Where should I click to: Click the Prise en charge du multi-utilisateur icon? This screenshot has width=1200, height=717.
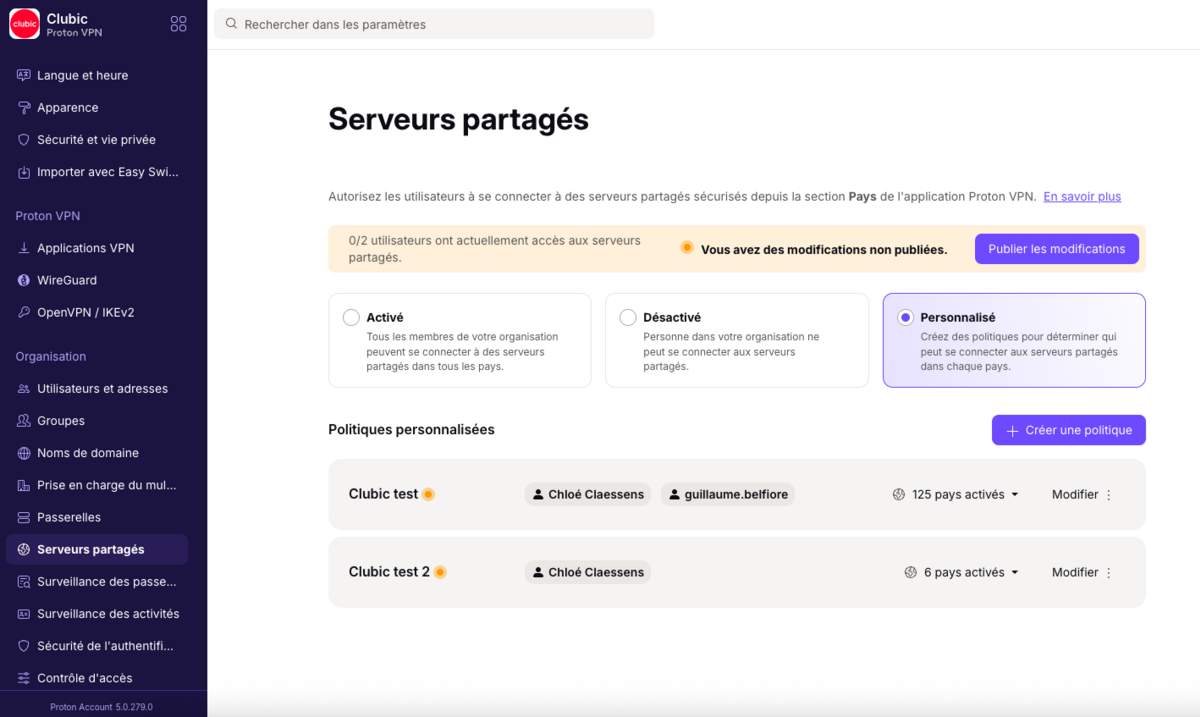tap(24, 485)
